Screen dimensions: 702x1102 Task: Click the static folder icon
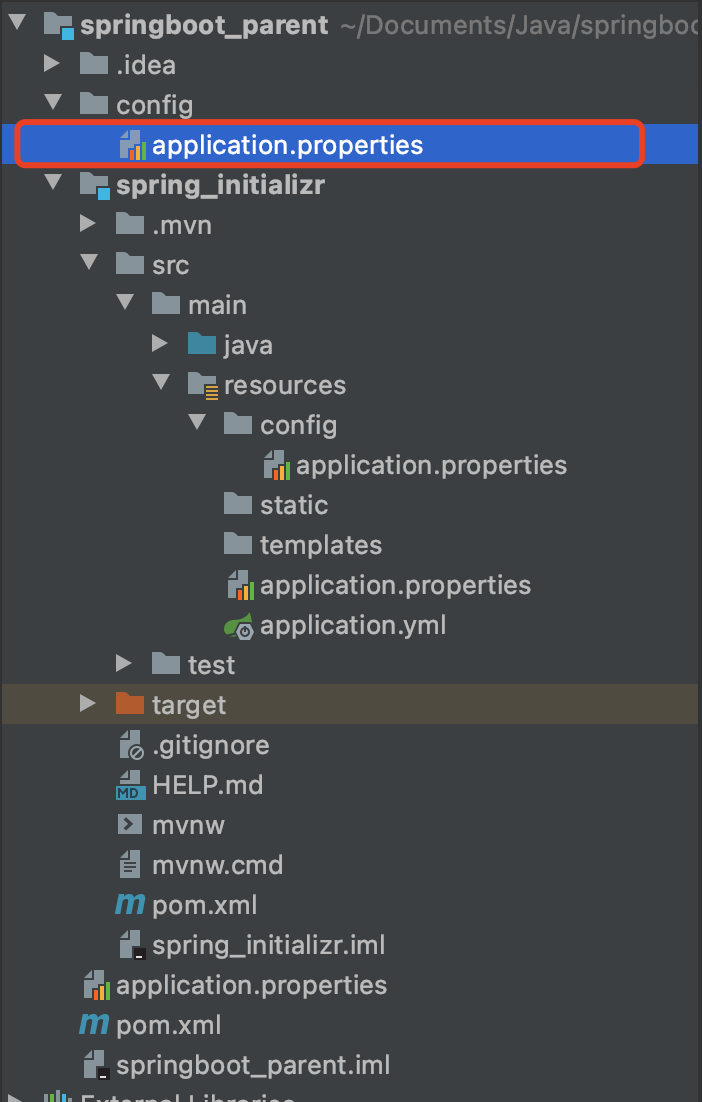click(x=238, y=504)
